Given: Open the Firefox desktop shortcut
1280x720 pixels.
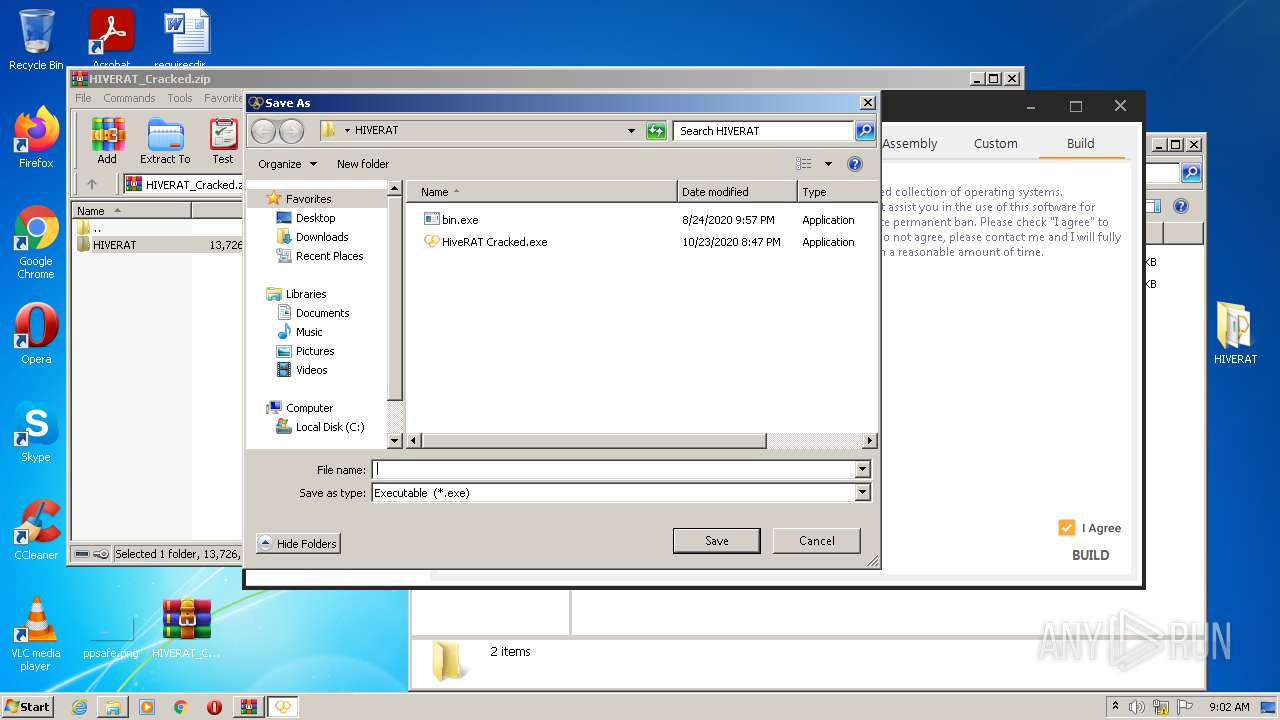Looking at the screenshot, I should pyautogui.click(x=36, y=138).
